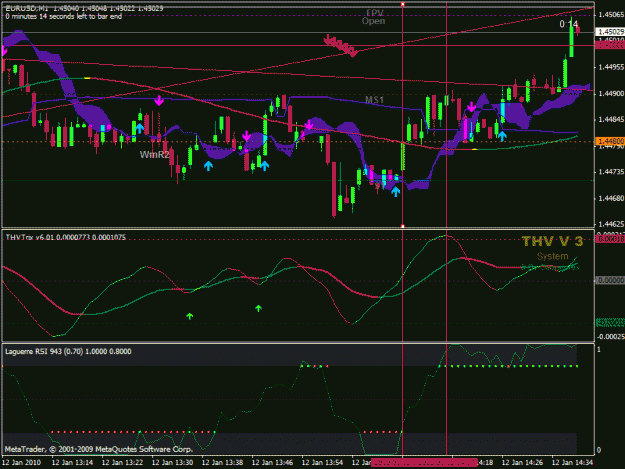Click the red highlighted range on the time axis
The image size is (625, 469).
[424, 463]
